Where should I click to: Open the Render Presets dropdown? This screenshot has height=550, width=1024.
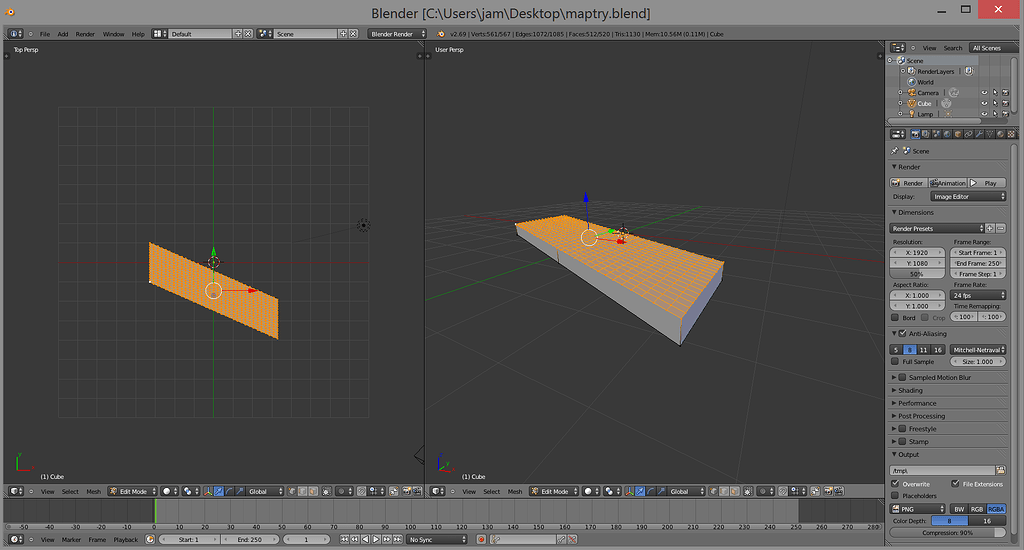coord(936,229)
